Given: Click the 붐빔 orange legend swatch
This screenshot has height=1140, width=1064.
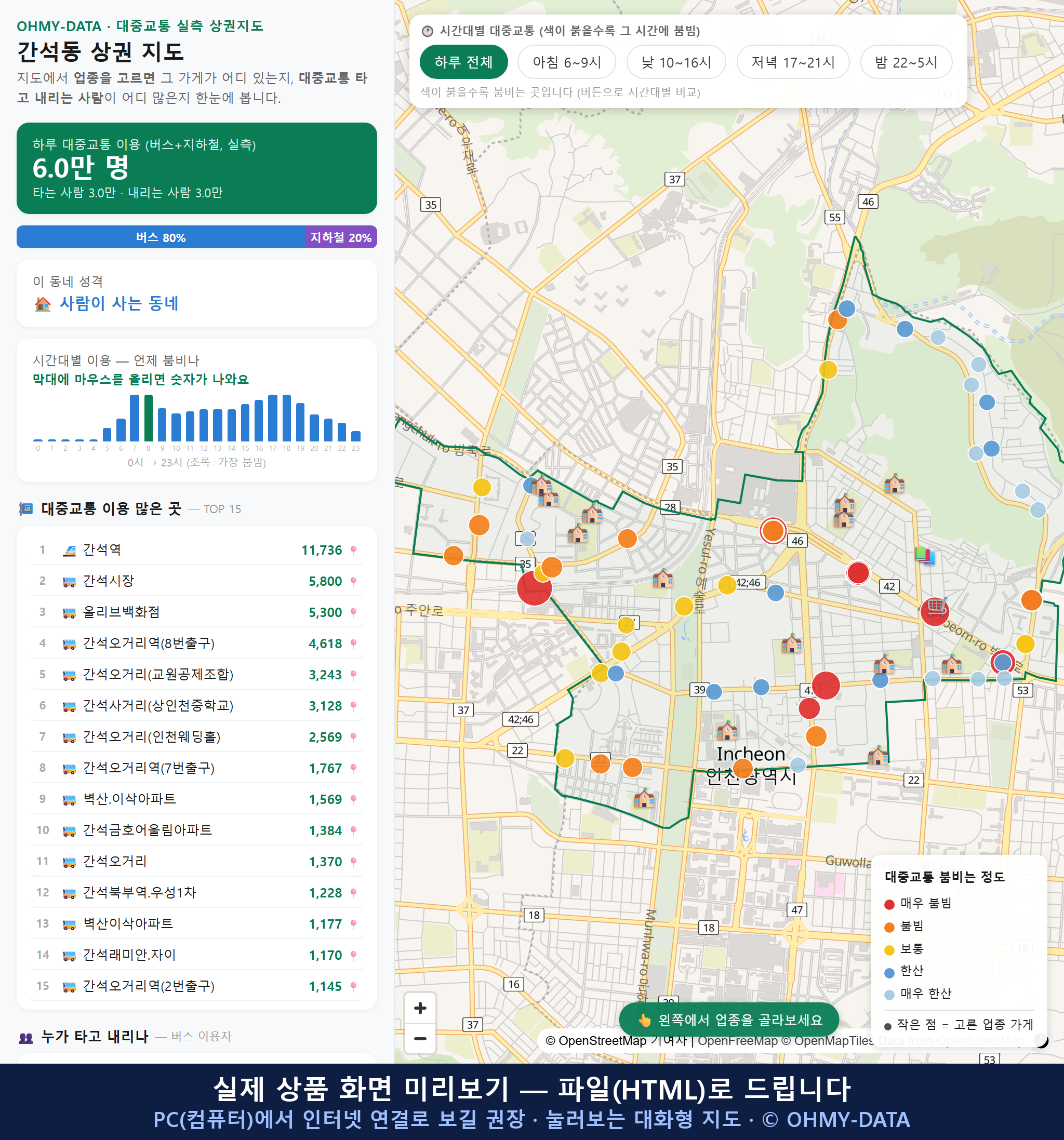Looking at the screenshot, I should pos(889,927).
